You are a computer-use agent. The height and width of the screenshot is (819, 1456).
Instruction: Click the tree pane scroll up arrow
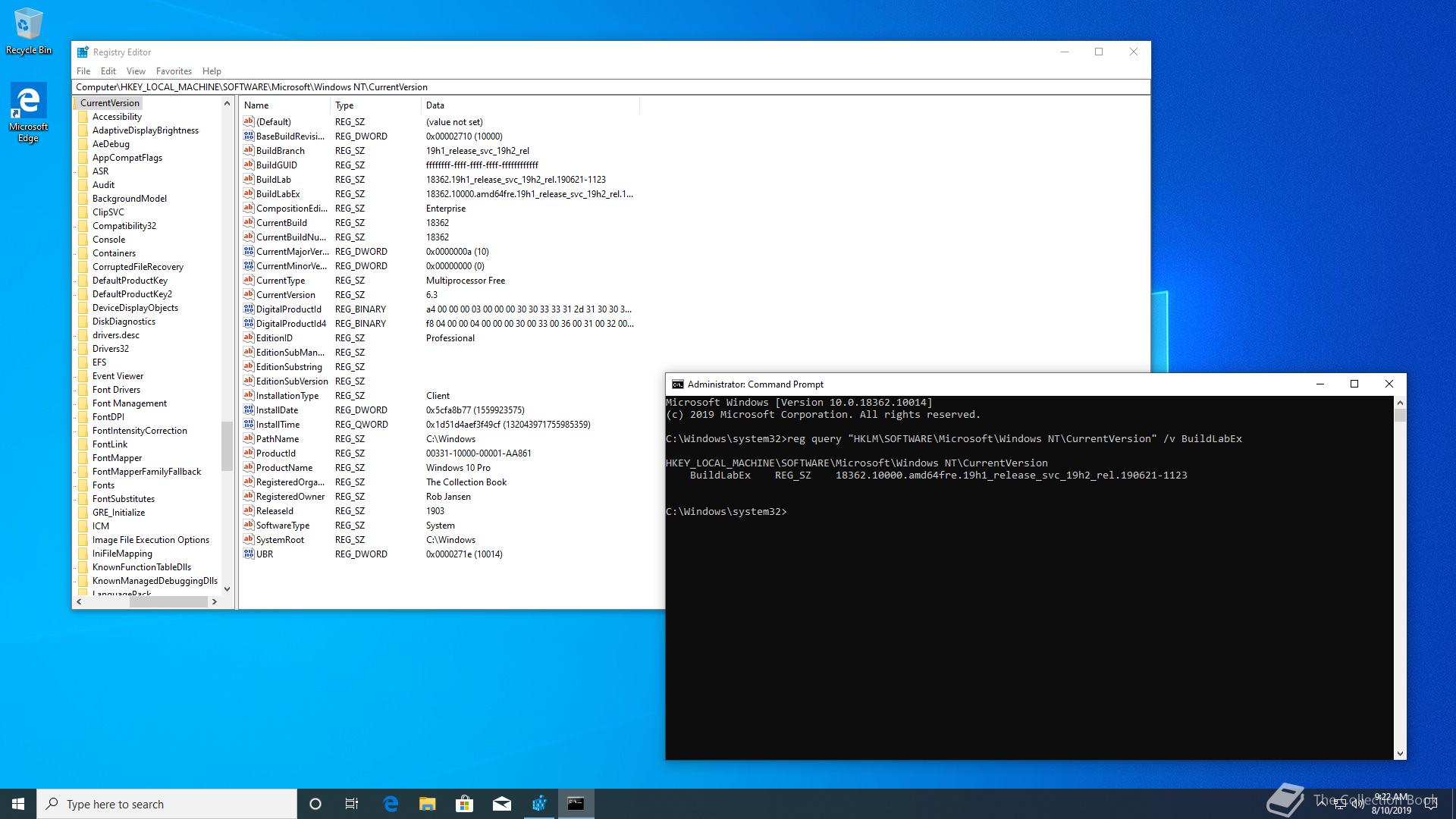tap(227, 103)
